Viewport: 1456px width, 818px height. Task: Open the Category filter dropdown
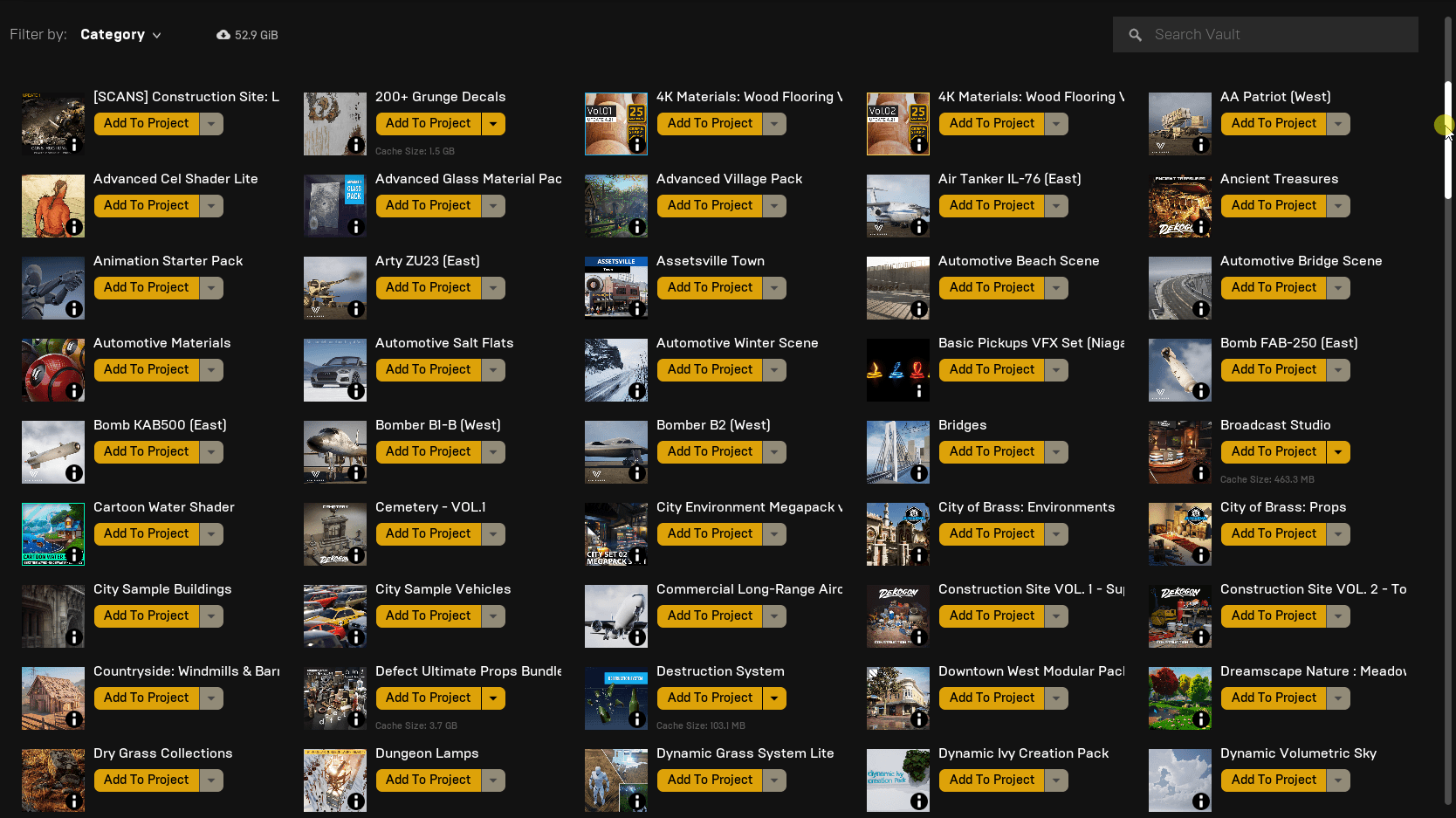pyautogui.click(x=120, y=35)
